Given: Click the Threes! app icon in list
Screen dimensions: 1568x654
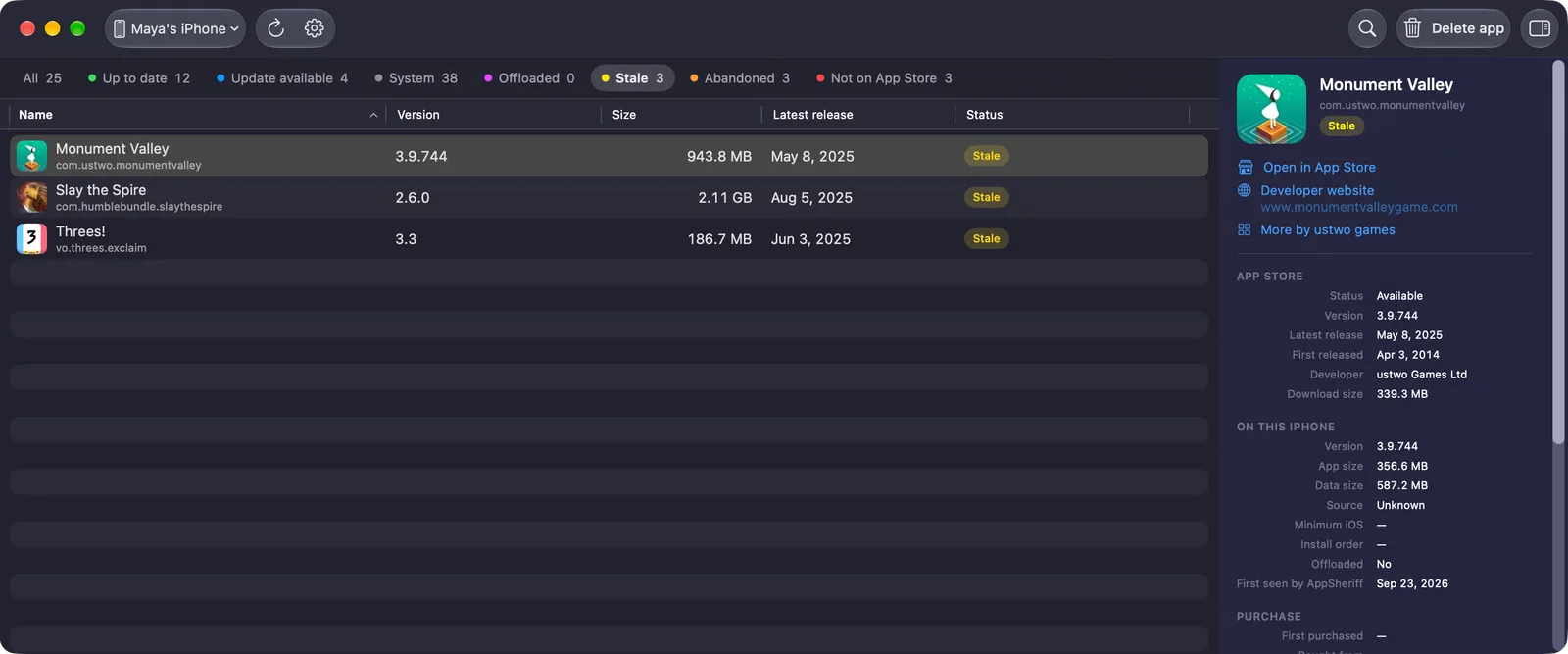Looking at the screenshot, I should [x=31, y=238].
